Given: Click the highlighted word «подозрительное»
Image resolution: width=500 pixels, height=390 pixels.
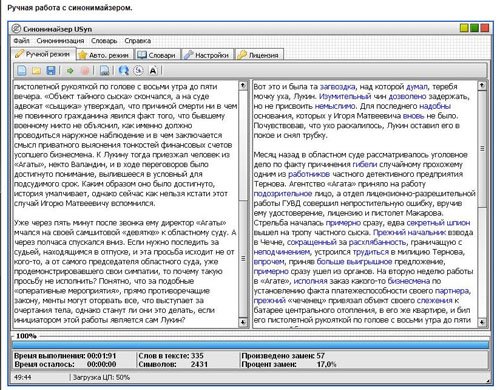Looking at the screenshot, I should [x=283, y=194].
